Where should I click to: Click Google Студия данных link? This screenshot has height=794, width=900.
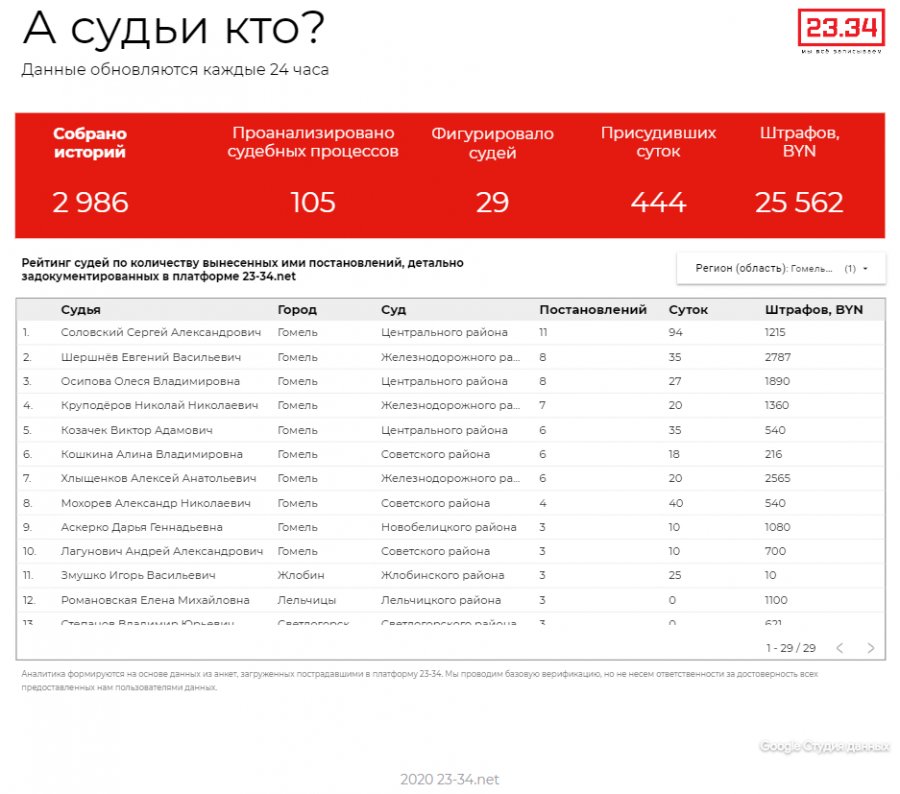pyautogui.click(x=823, y=747)
